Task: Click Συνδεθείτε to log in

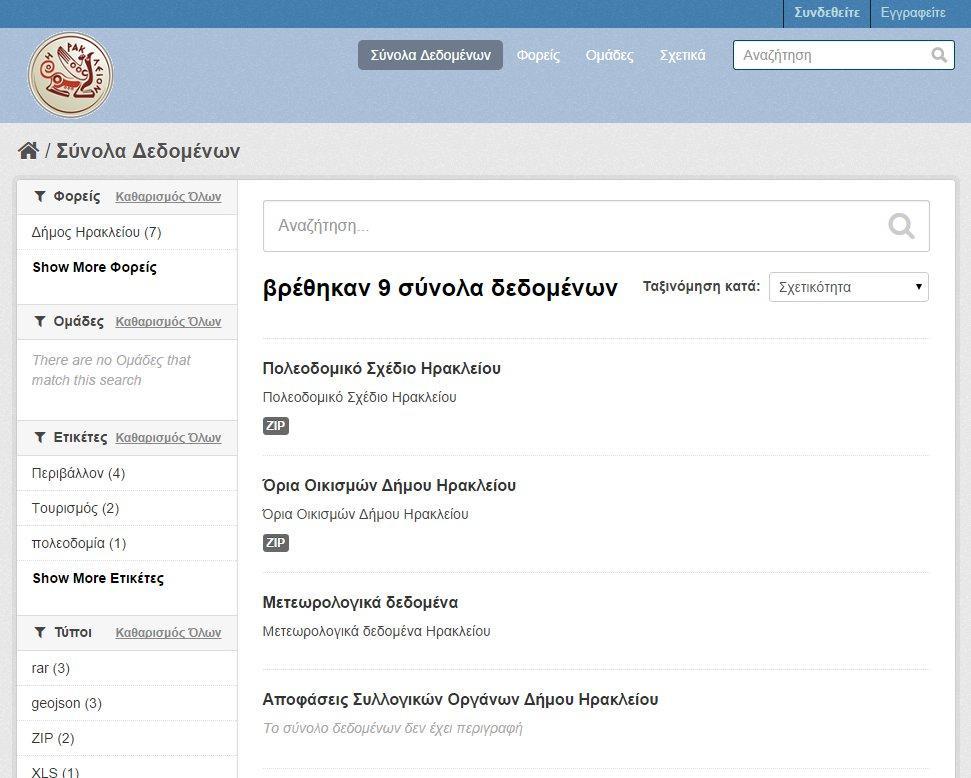Action: [x=827, y=13]
